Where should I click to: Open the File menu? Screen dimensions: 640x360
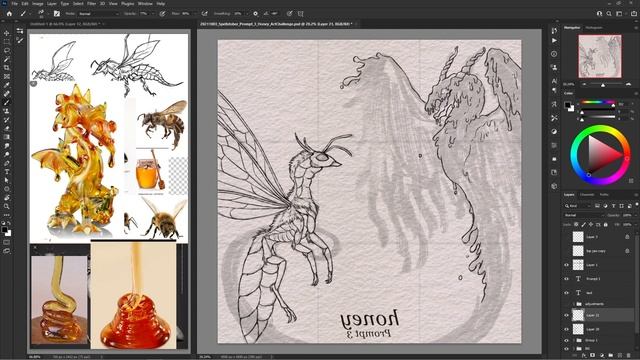pyautogui.click(x=14, y=3)
